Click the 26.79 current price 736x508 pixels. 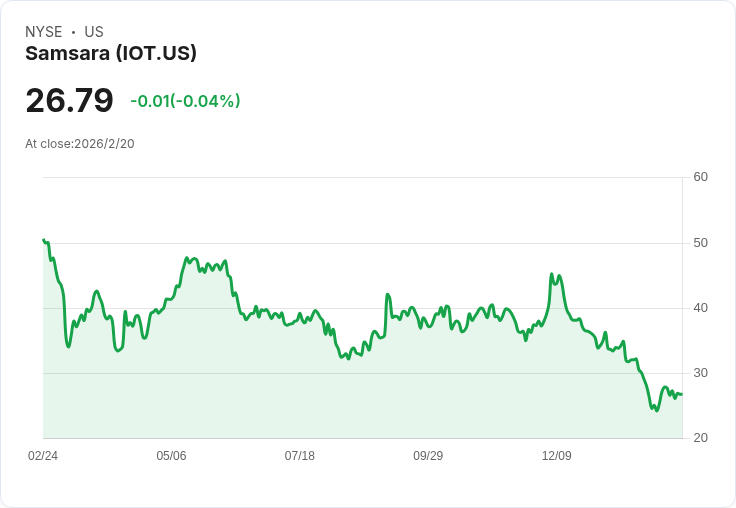[69, 101]
